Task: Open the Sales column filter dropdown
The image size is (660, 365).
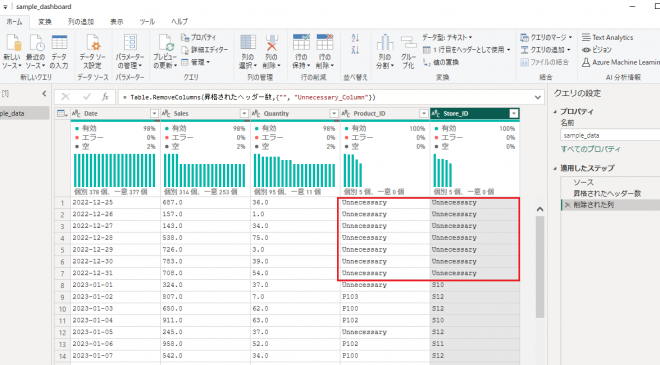Action: pos(244,113)
